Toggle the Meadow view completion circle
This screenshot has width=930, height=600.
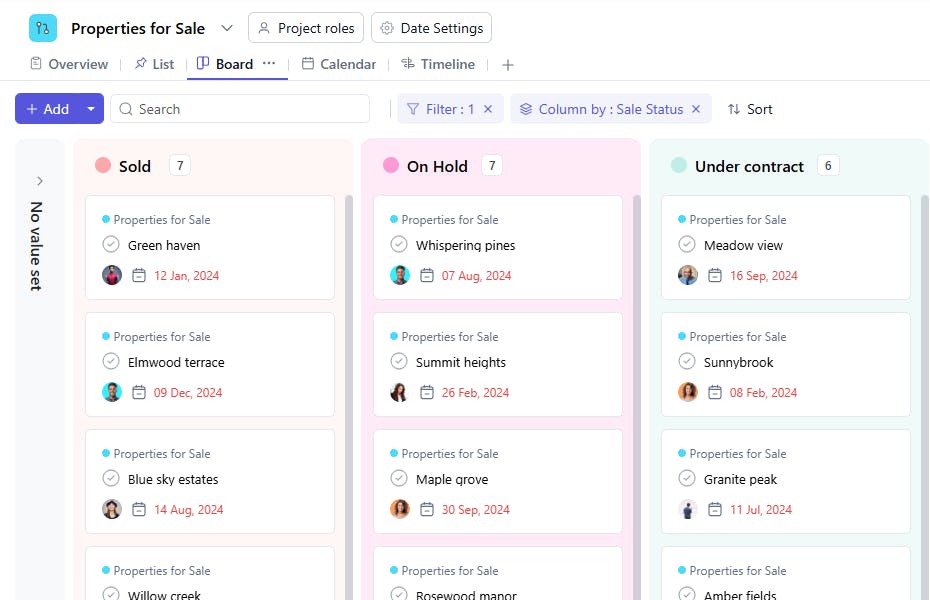coord(687,245)
